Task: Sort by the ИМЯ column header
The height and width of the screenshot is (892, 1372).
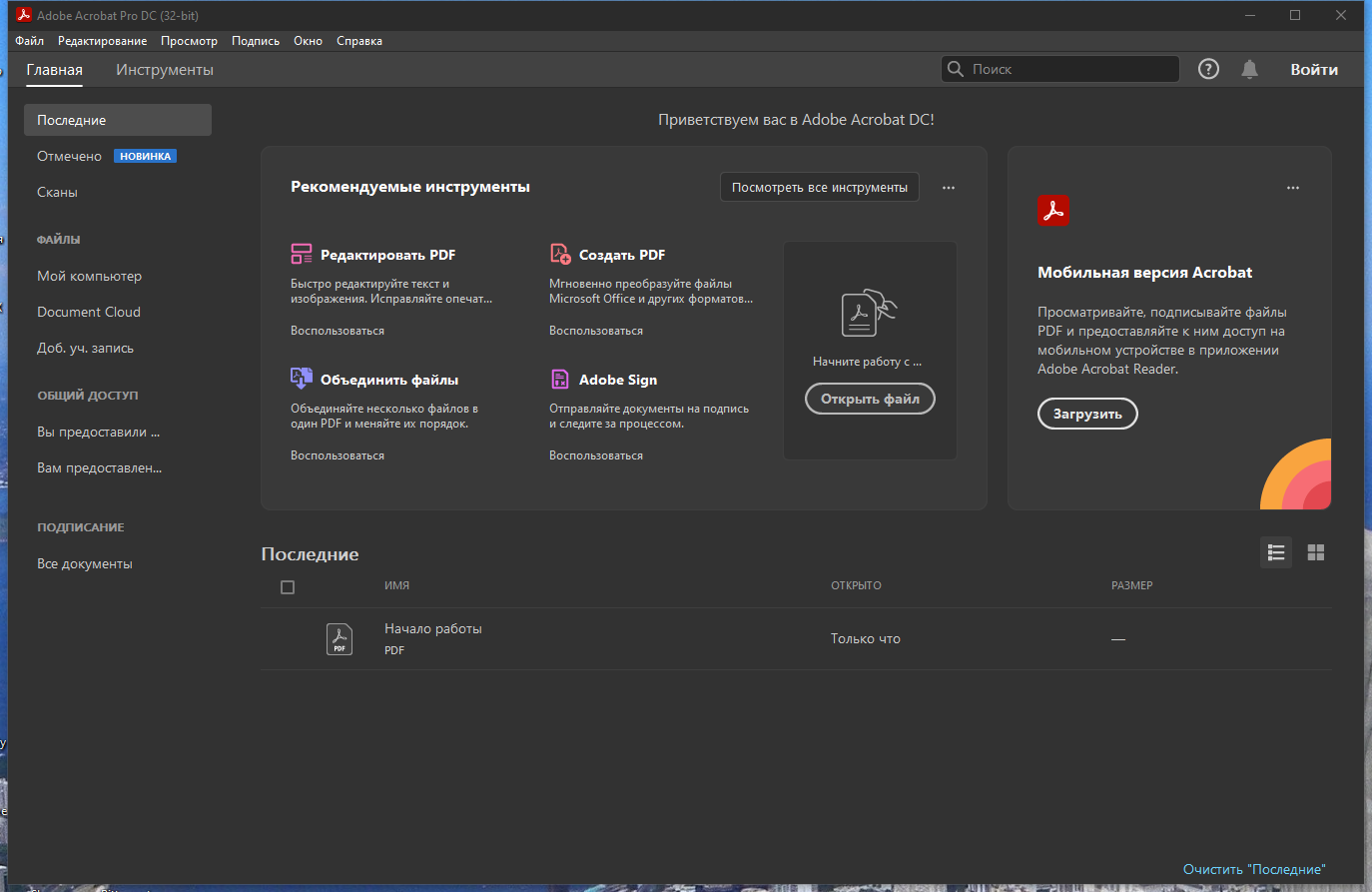Action: click(397, 585)
